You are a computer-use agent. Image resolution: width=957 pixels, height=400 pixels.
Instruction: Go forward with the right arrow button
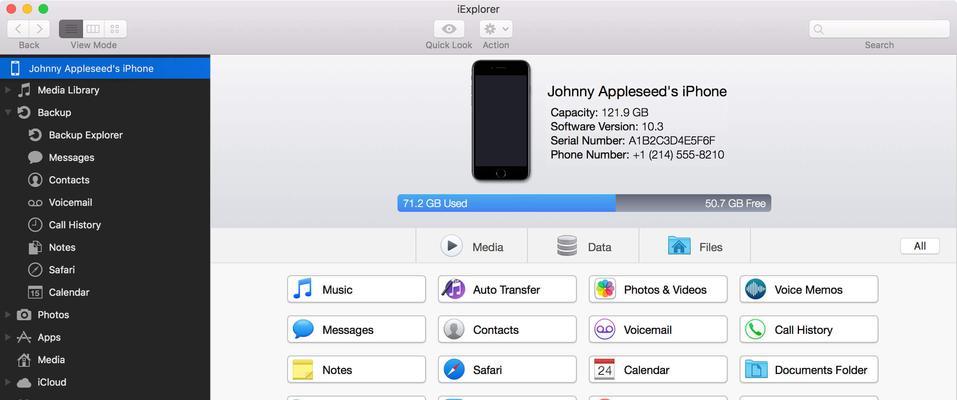[x=39, y=29]
